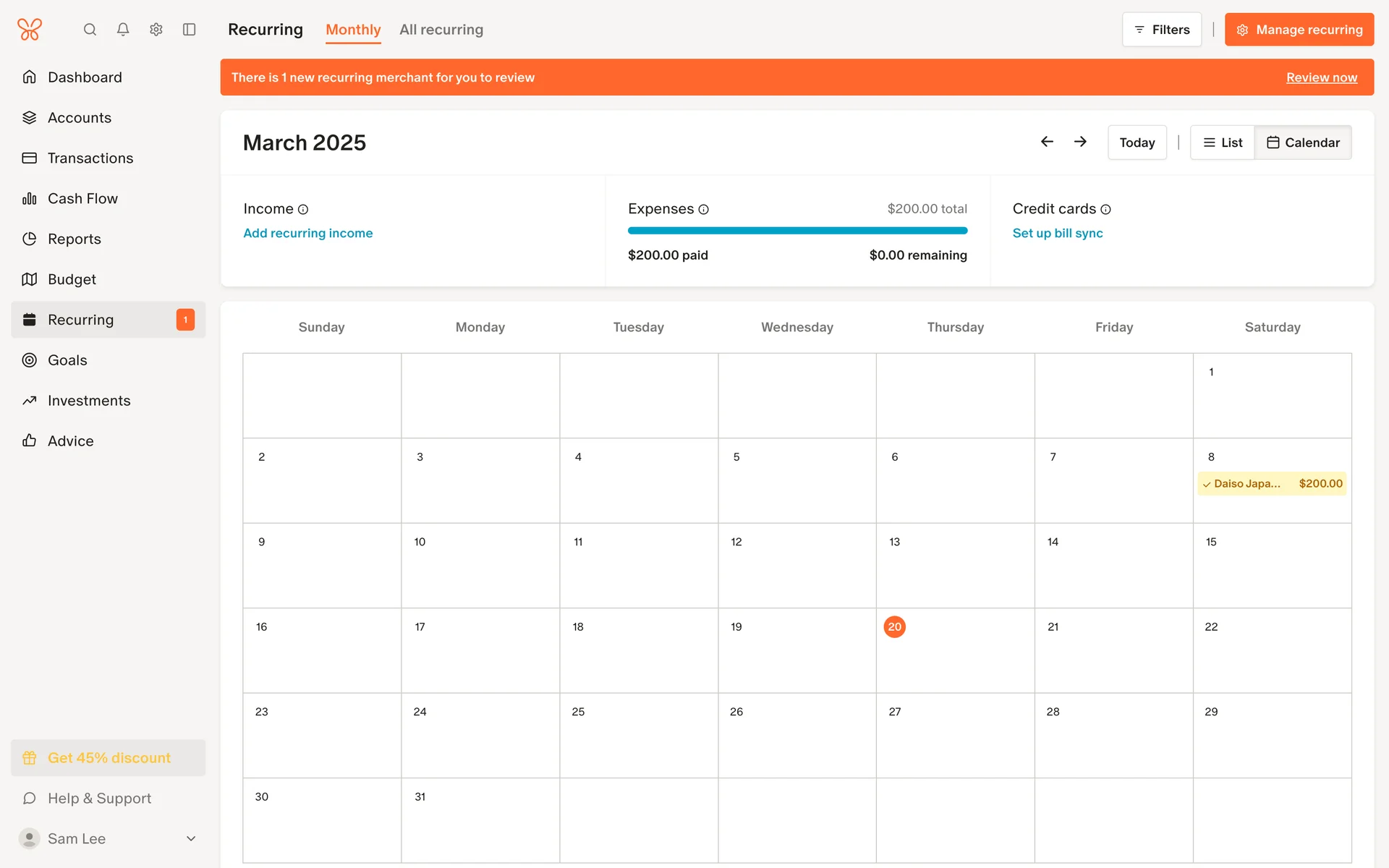The width and height of the screenshot is (1389, 868).
Task: Open Cash Flow in sidebar
Action: (82, 198)
